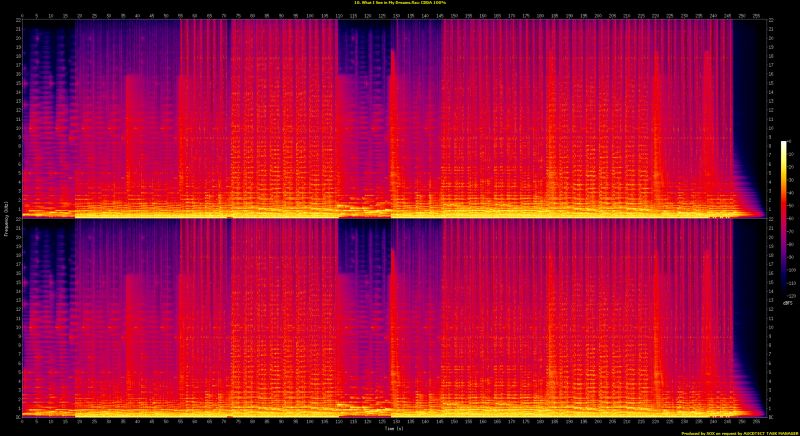Image resolution: width=800 pixels, height=436 pixels.
Task: Click the track title text at top
Action: point(400,3)
